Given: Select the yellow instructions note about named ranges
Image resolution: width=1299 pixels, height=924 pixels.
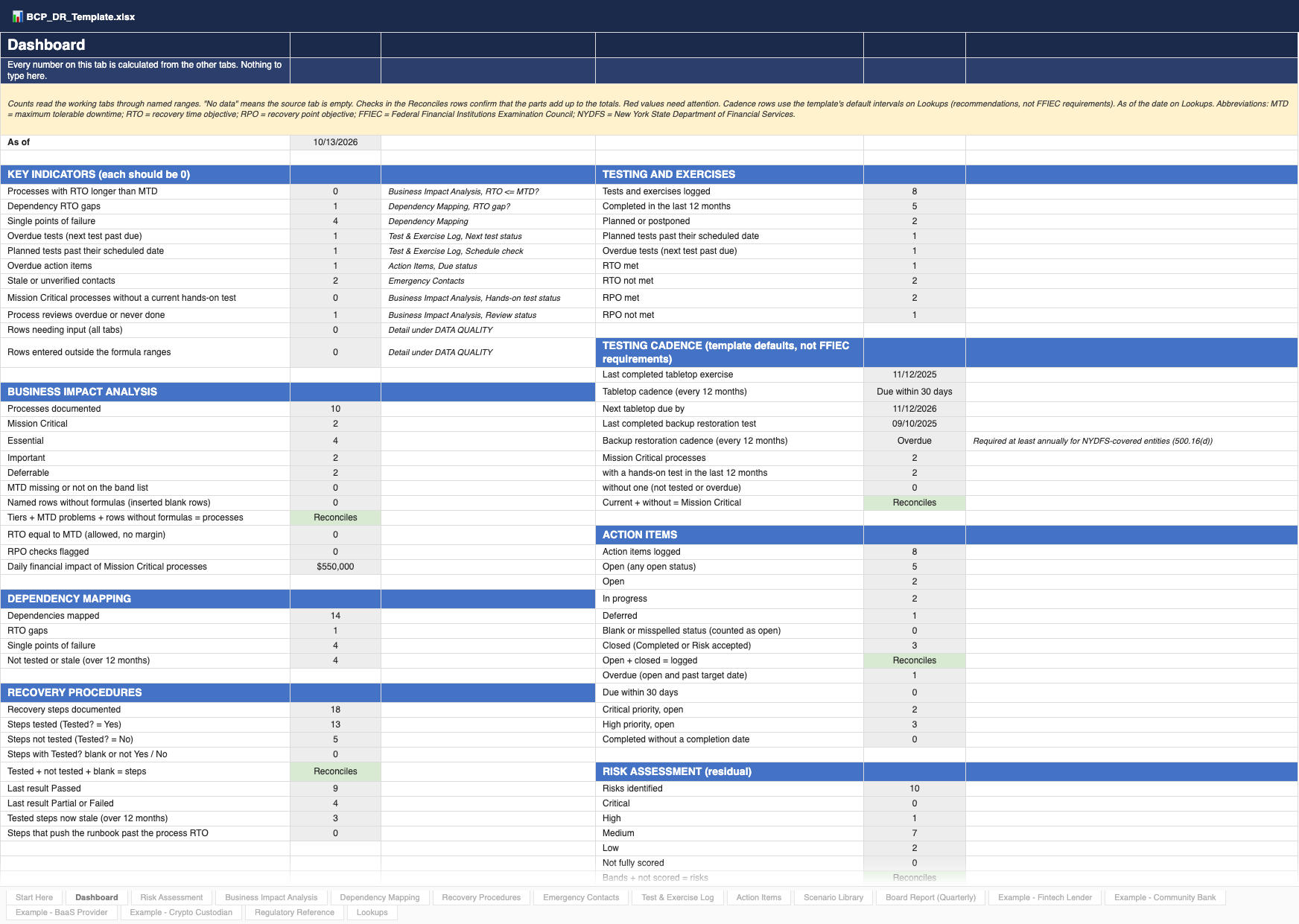Looking at the screenshot, I should 649,109.
